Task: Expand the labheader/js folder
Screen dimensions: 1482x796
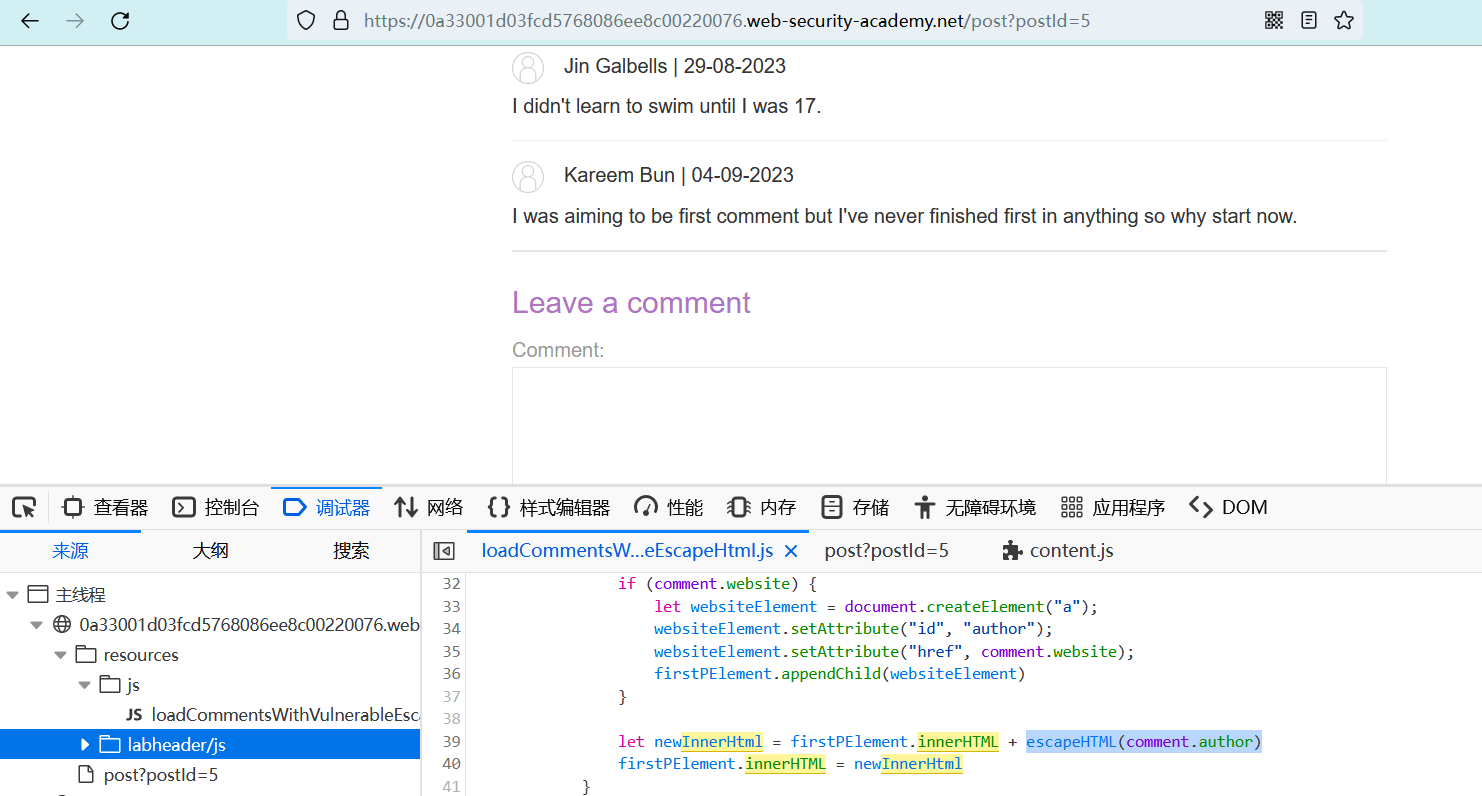Action: [85, 745]
